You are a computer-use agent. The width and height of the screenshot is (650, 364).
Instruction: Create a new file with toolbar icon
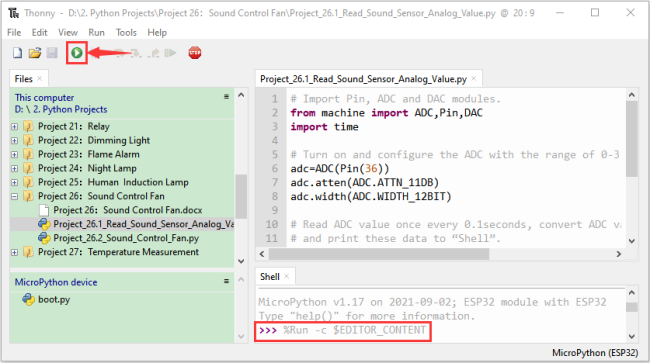tap(17, 53)
